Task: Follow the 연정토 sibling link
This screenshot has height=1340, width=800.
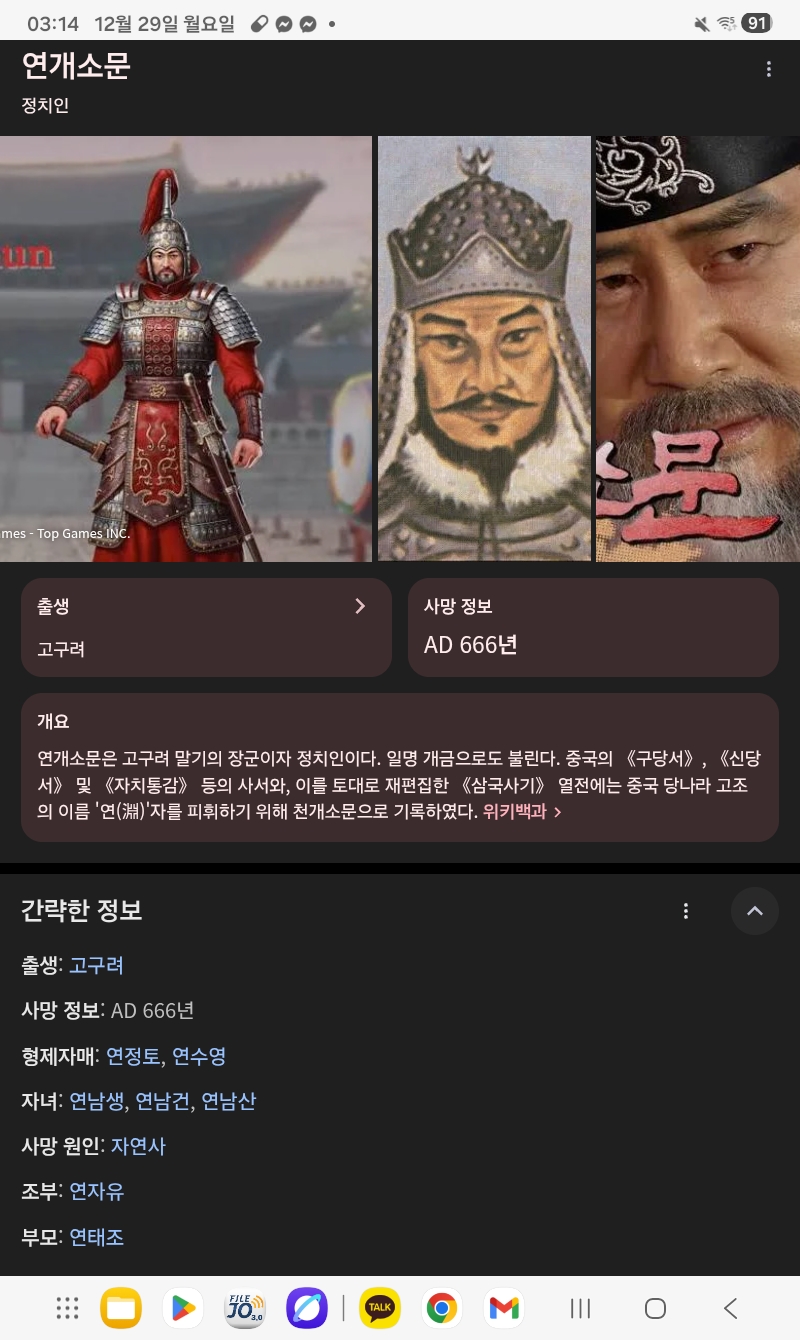Action: 133,1056
